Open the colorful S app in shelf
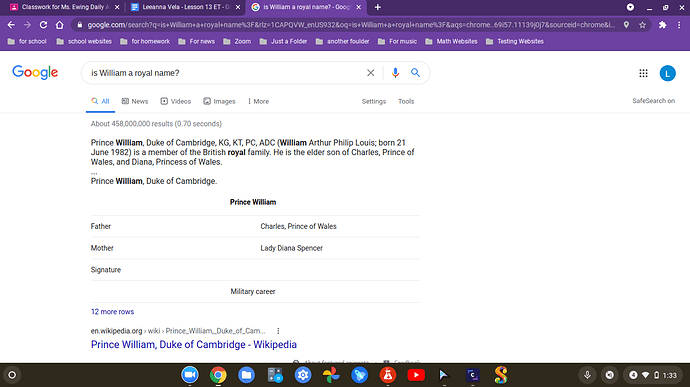Image resolution: width=690 pixels, height=387 pixels. click(501, 375)
